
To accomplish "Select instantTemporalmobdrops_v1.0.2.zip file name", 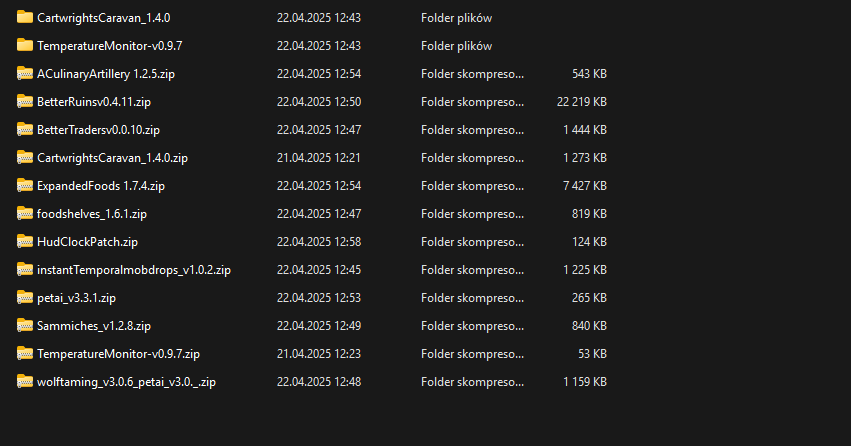I will pyautogui.click(x=134, y=270).
